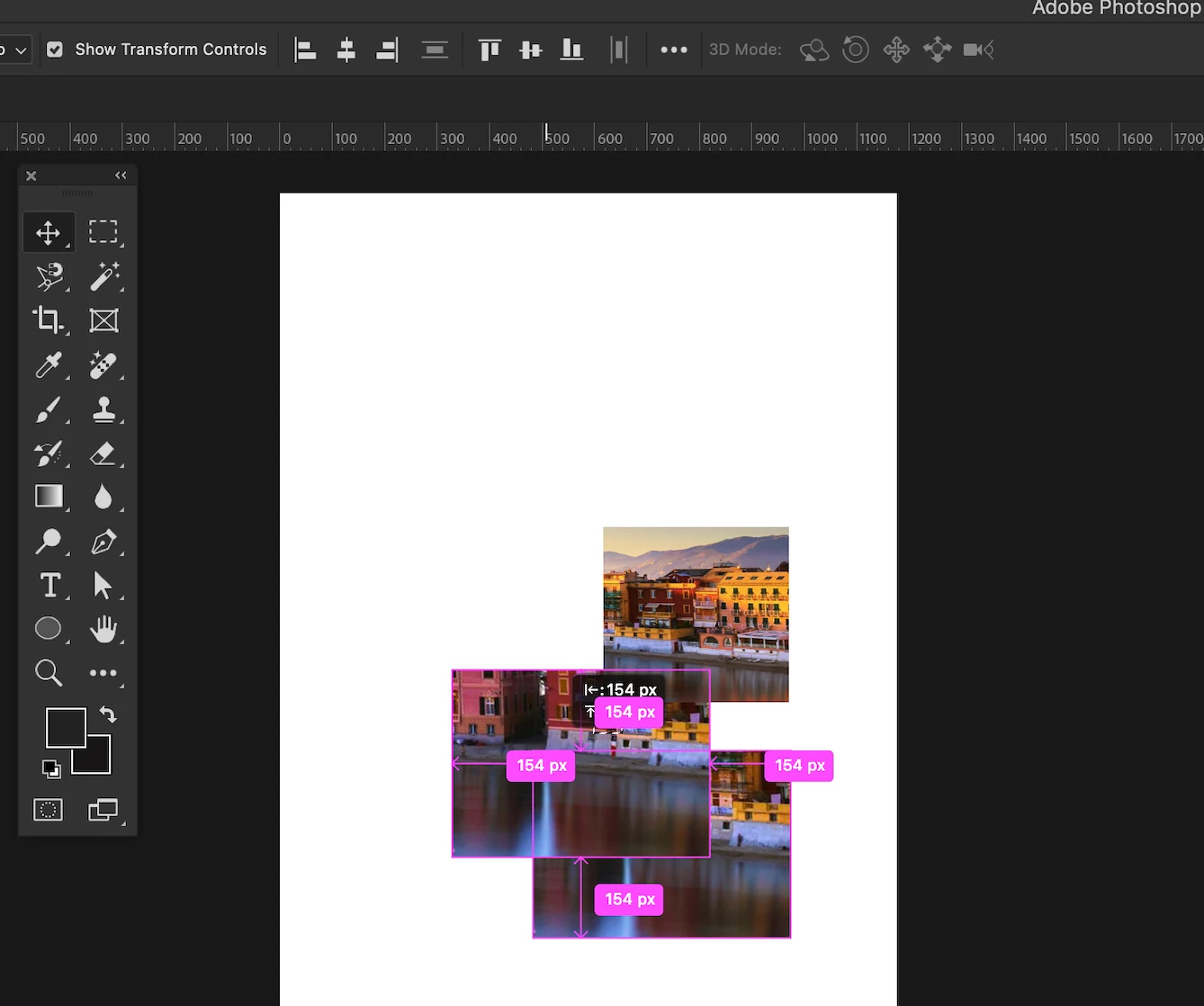Select the Clone Stamp tool
Image resolution: width=1204 pixels, height=1006 pixels.
coord(103,409)
